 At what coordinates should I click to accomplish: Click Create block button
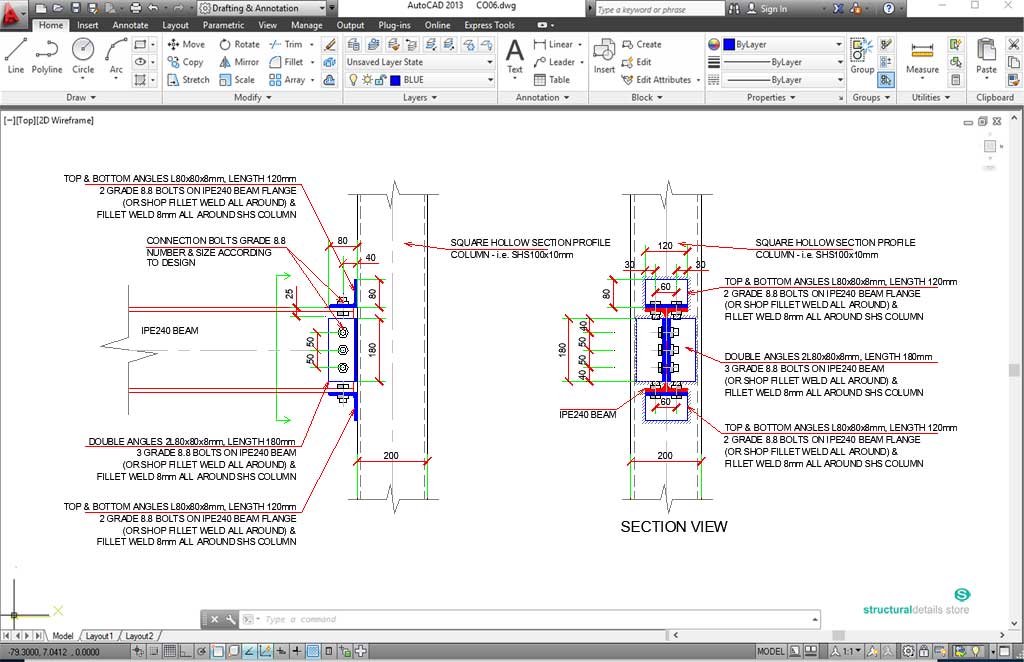click(642, 44)
